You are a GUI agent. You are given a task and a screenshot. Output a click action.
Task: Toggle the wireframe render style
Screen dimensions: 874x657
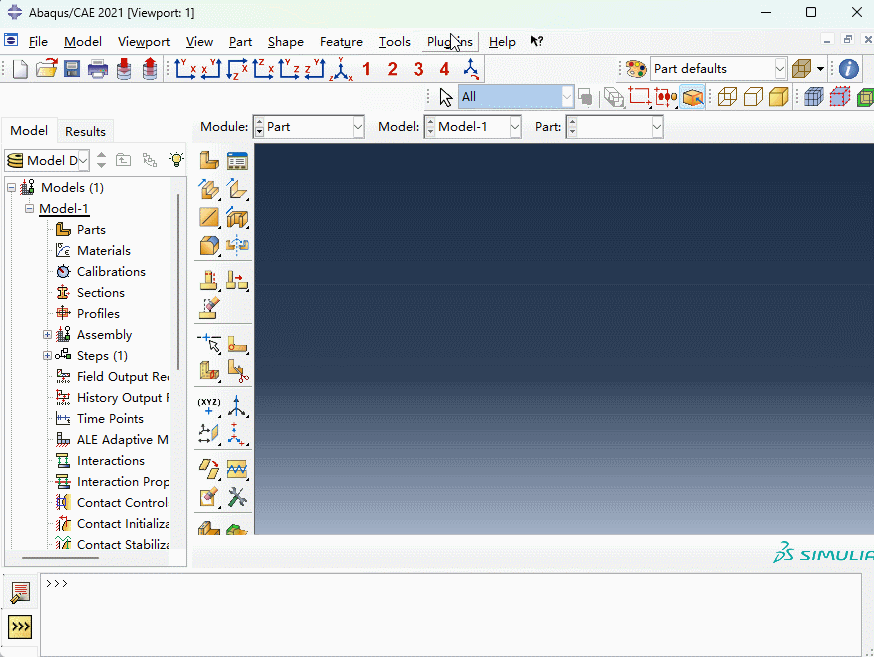728,97
